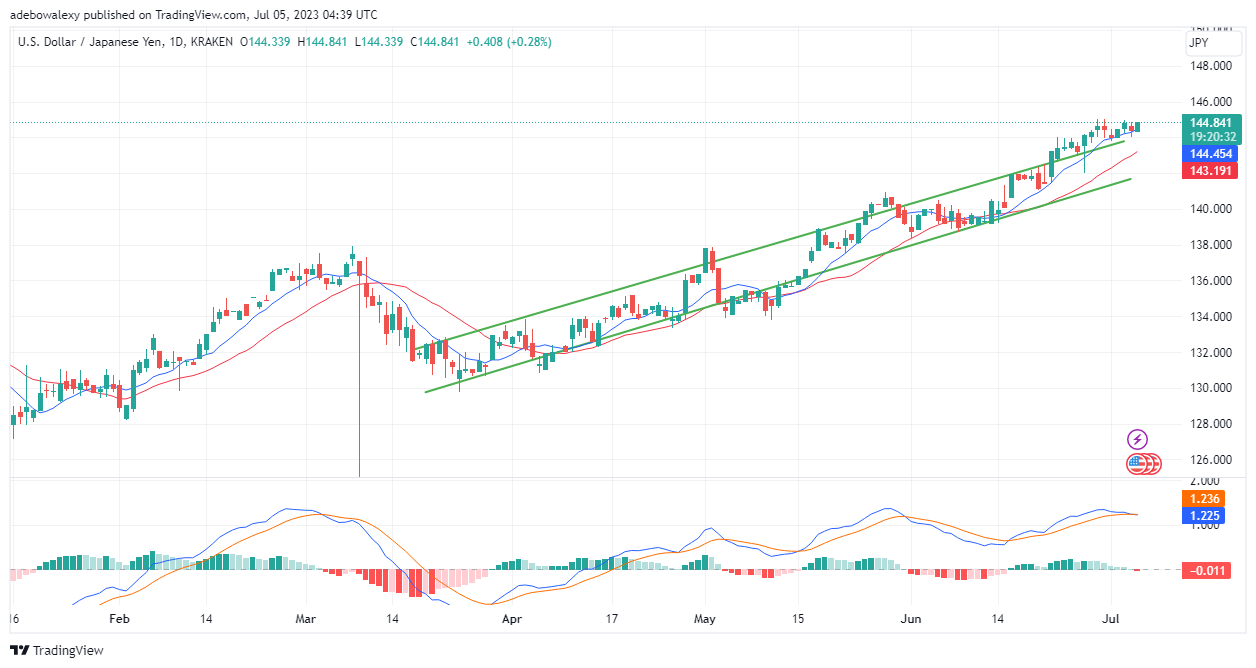Click the blue MACD value 1.225
Viewport: 1256px width, 668px height.
pos(1204,516)
